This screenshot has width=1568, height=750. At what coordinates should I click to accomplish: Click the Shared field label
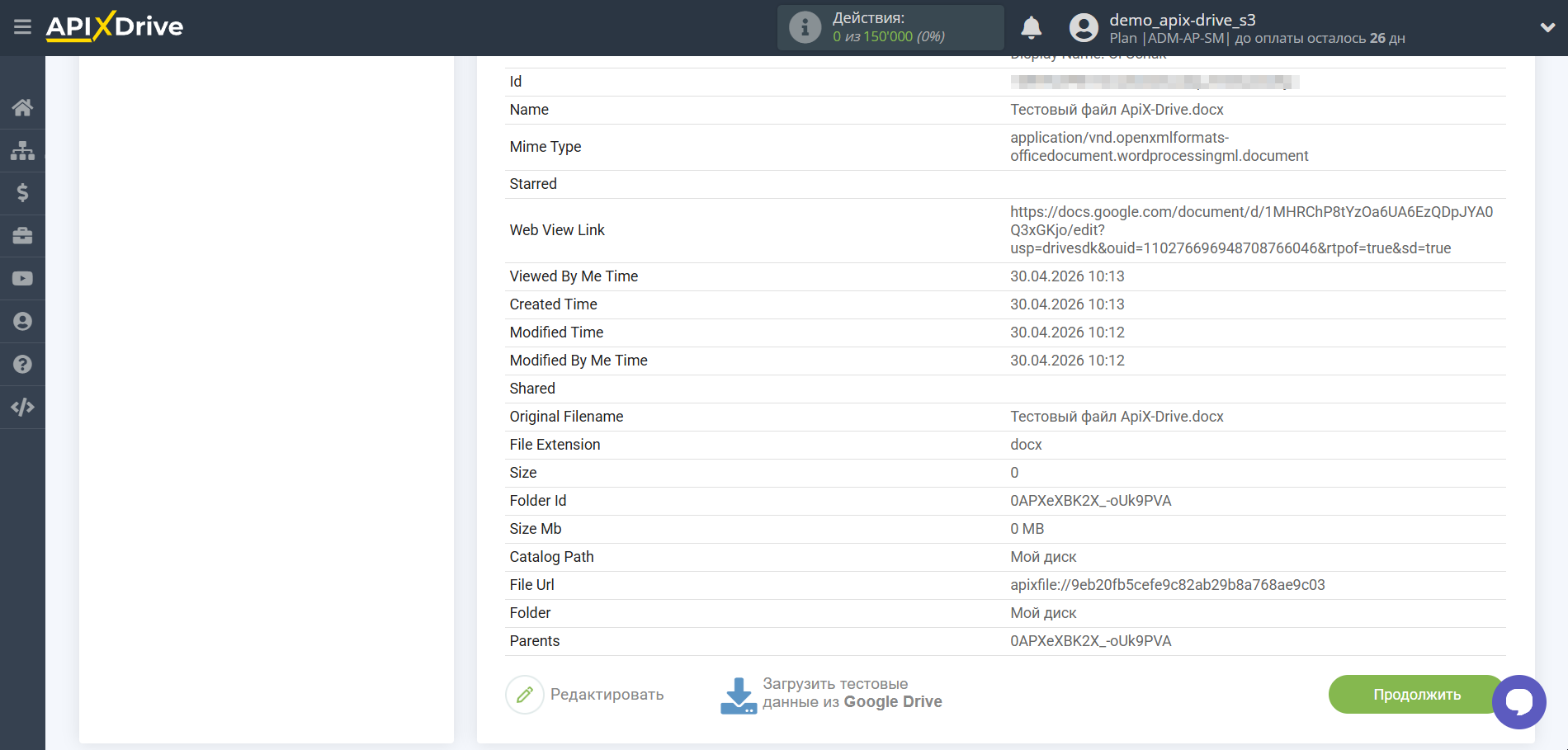coord(532,389)
